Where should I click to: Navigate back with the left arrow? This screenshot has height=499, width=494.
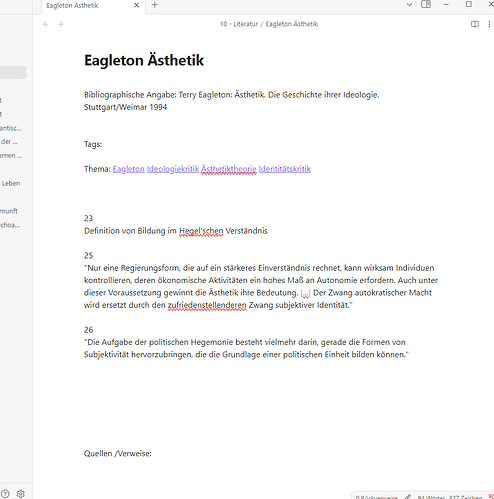[46, 24]
